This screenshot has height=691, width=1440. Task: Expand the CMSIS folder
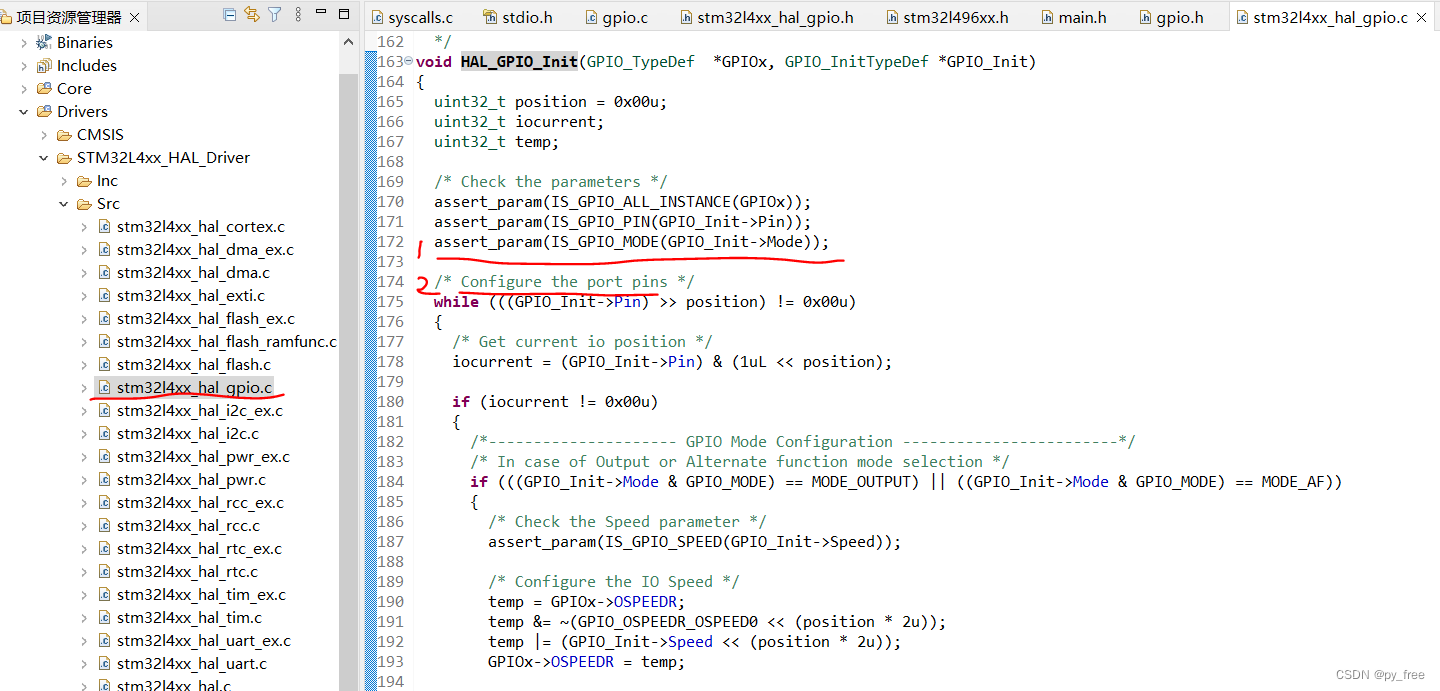[43, 134]
